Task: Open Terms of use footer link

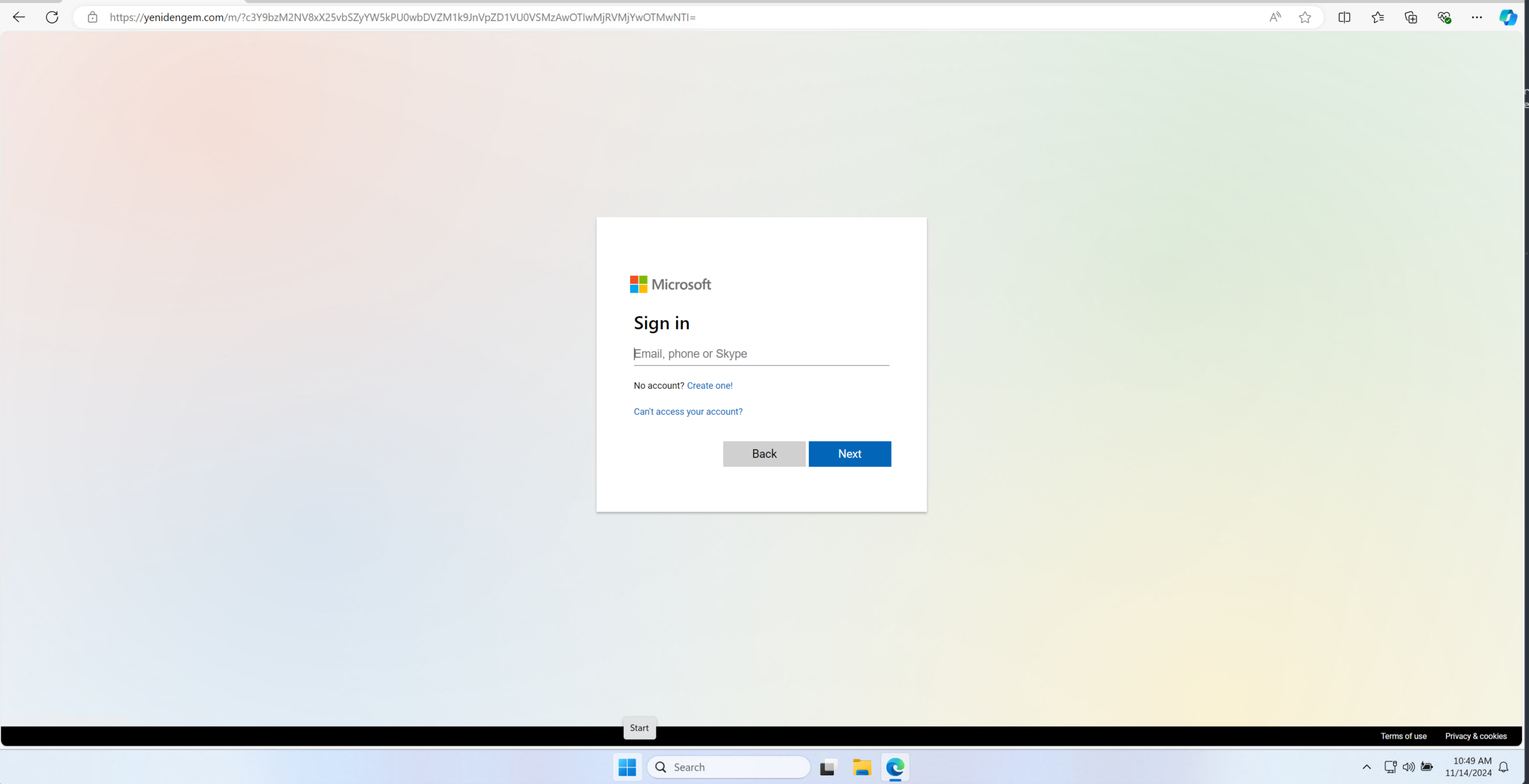Action: click(x=1403, y=736)
